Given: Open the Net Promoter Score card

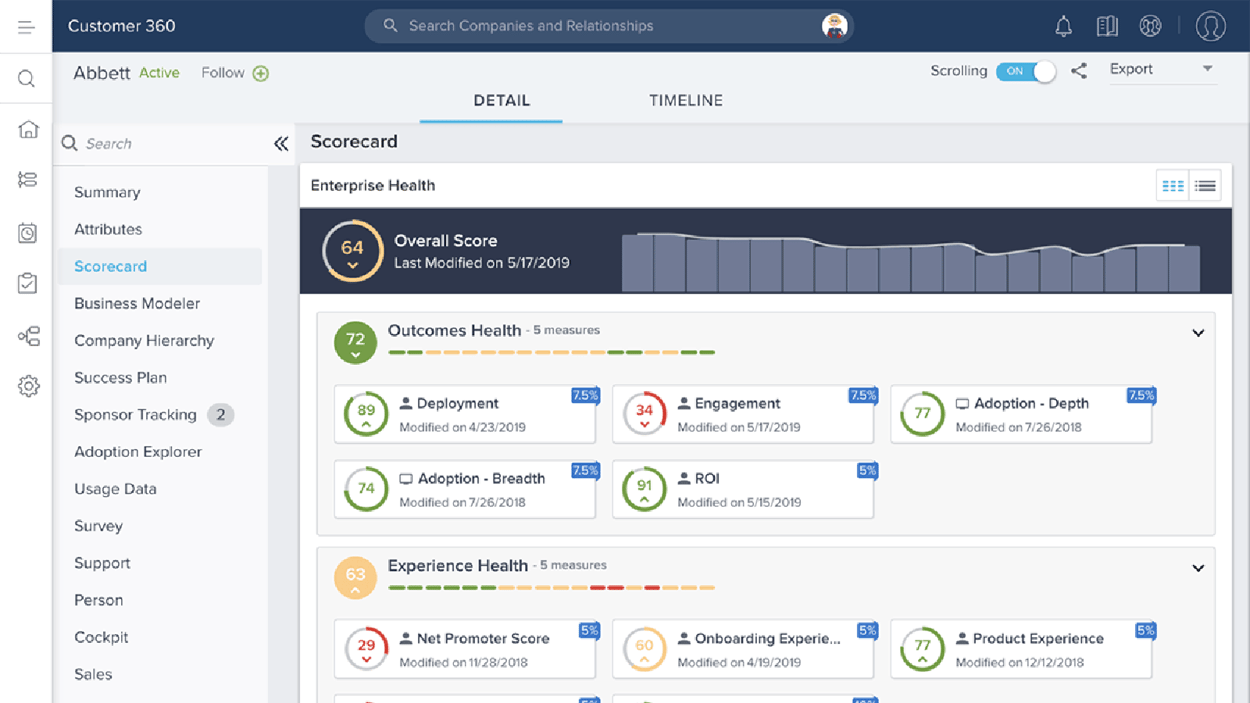Looking at the screenshot, I should pos(464,649).
